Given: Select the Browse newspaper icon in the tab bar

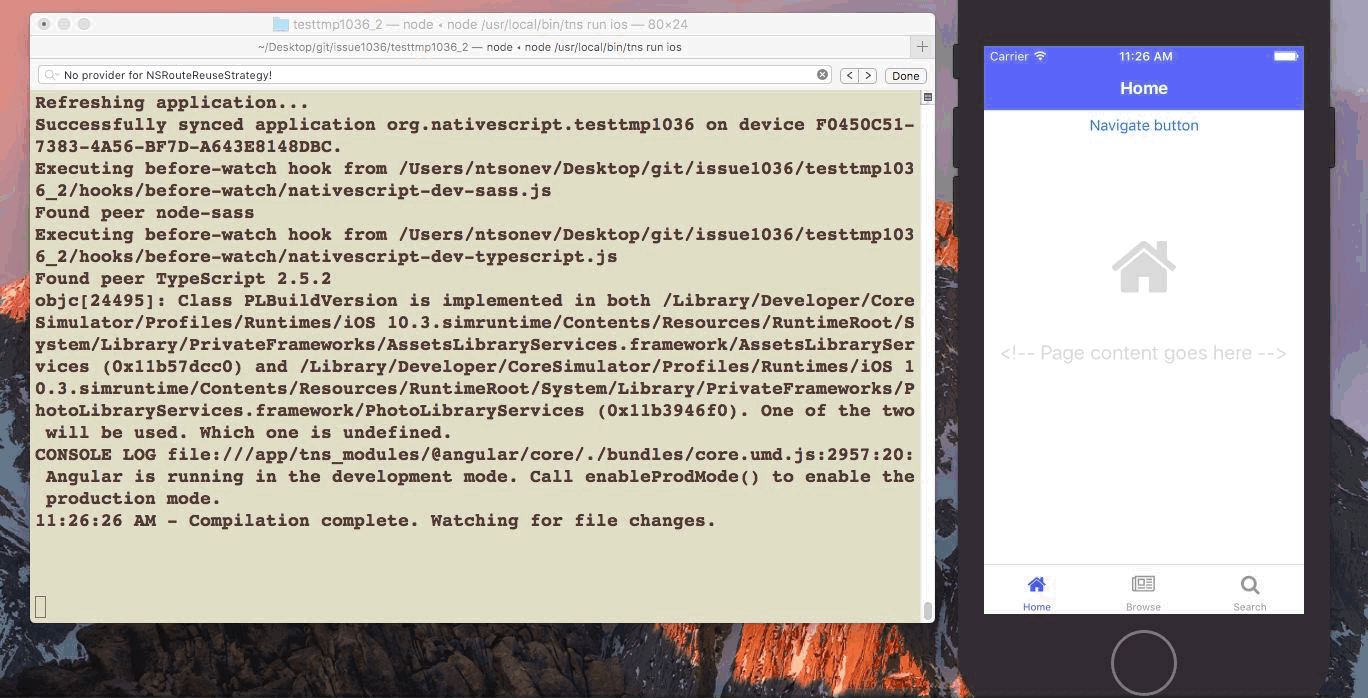Looking at the screenshot, I should pyautogui.click(x=1143, y=585).
